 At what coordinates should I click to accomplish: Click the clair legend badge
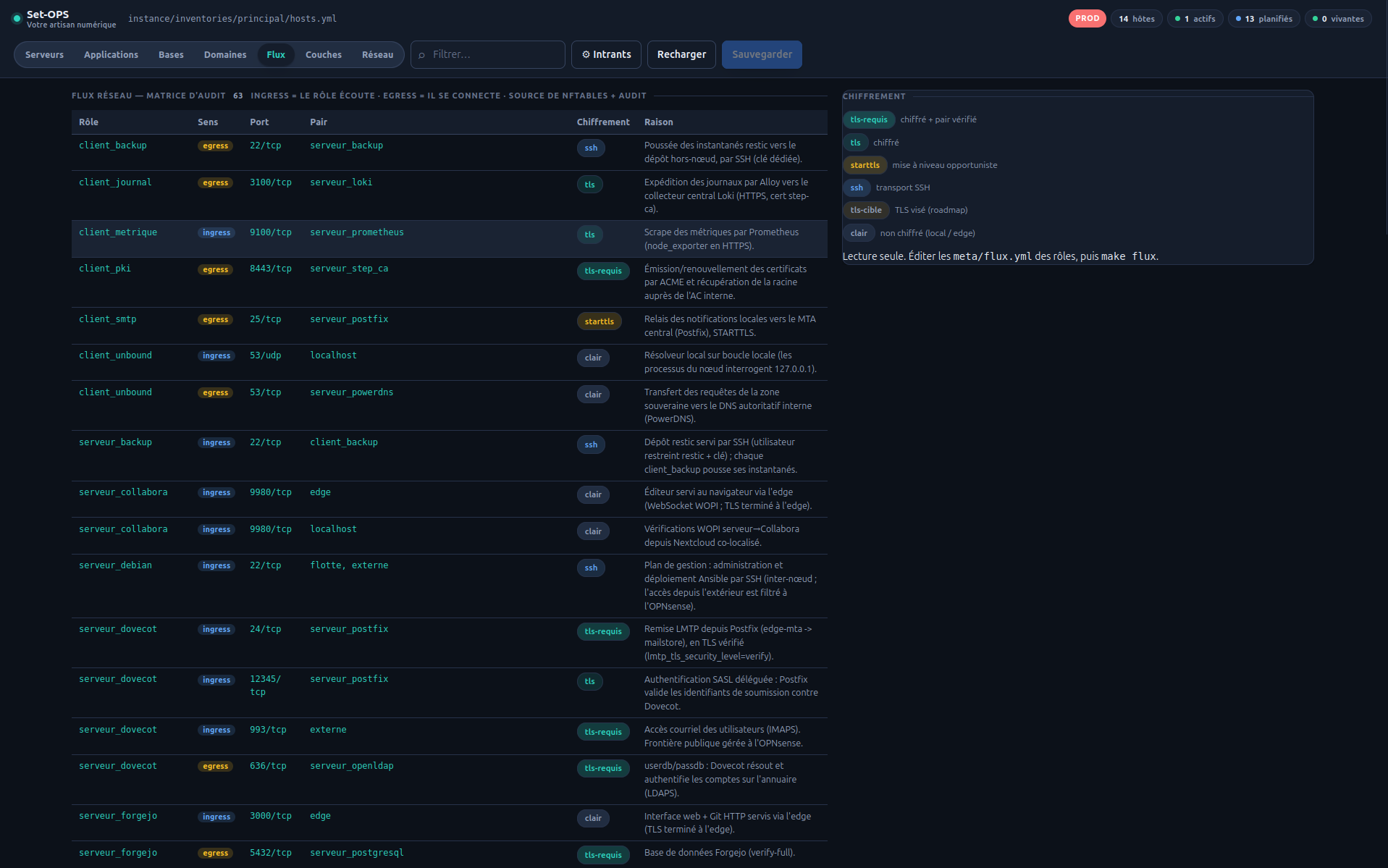click(x=859, y=233)
